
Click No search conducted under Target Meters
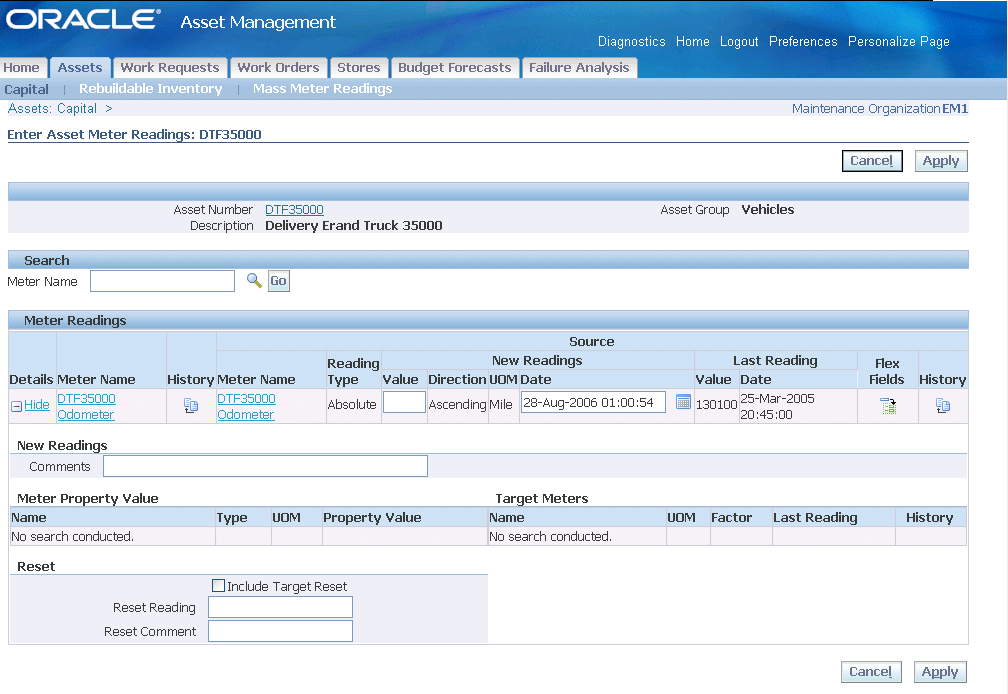click(550, 537)
